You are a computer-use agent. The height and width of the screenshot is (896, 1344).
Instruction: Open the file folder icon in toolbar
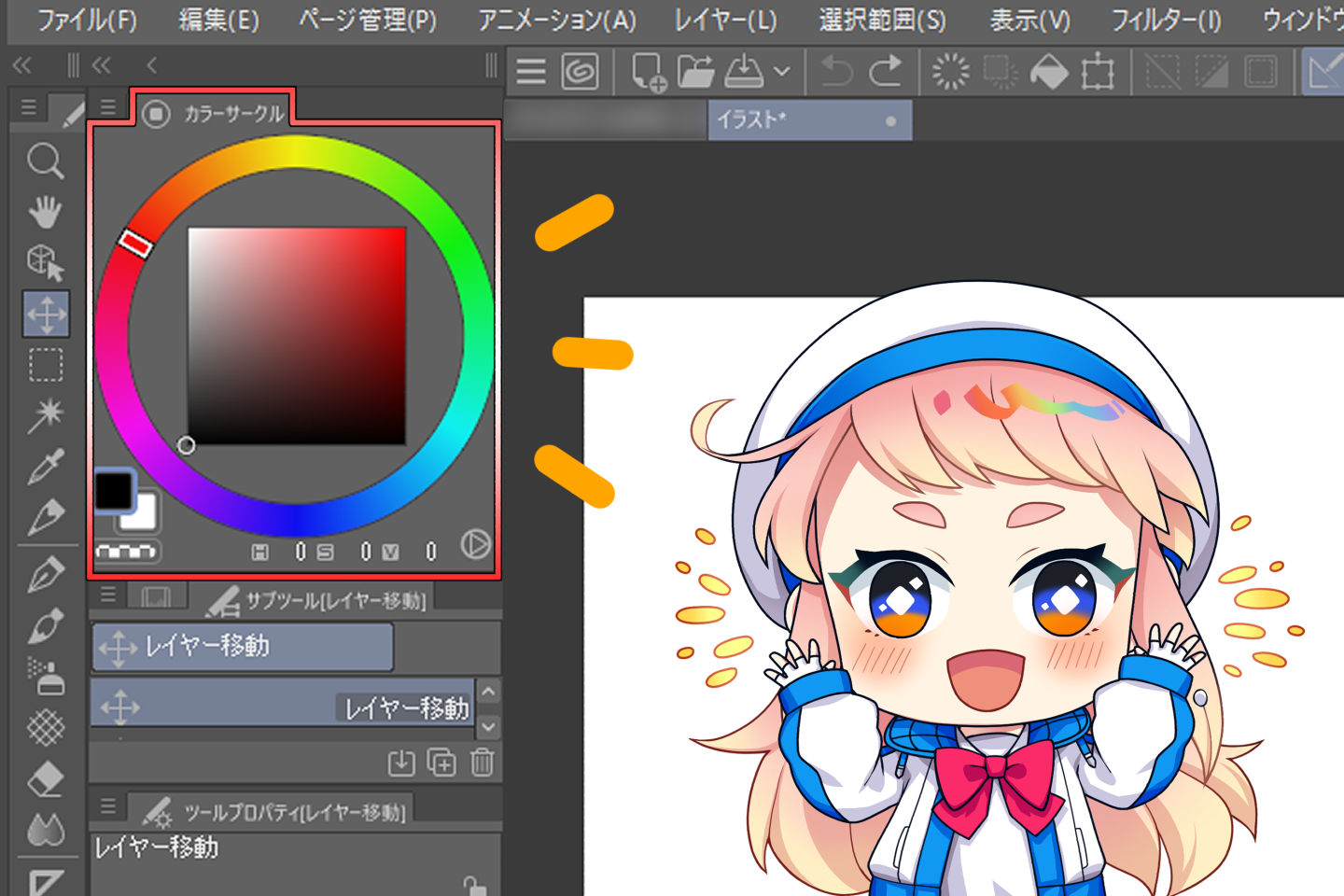[695, 72]
